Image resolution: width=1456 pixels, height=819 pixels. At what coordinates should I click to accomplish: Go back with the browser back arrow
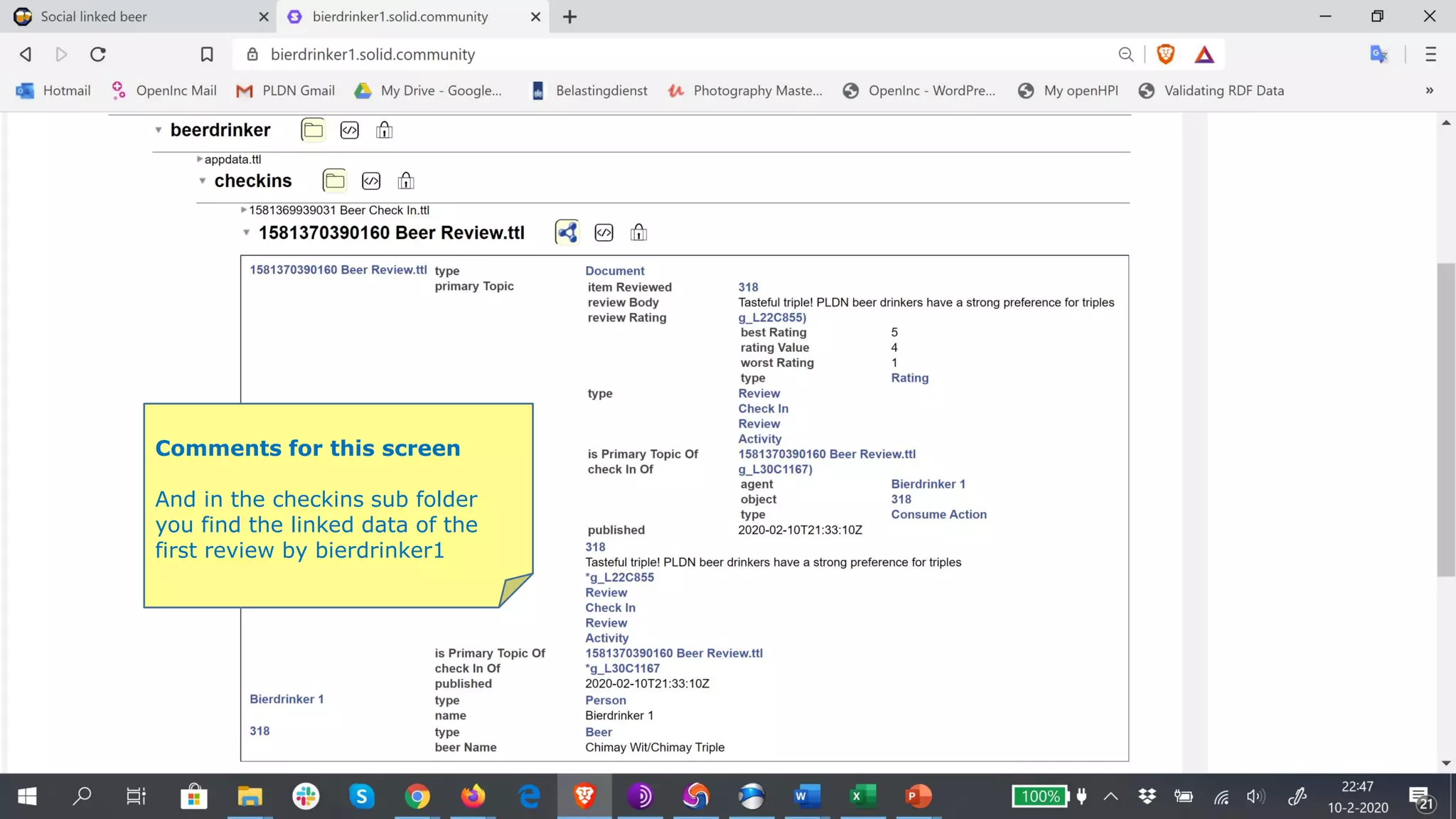tap(26, 54)
